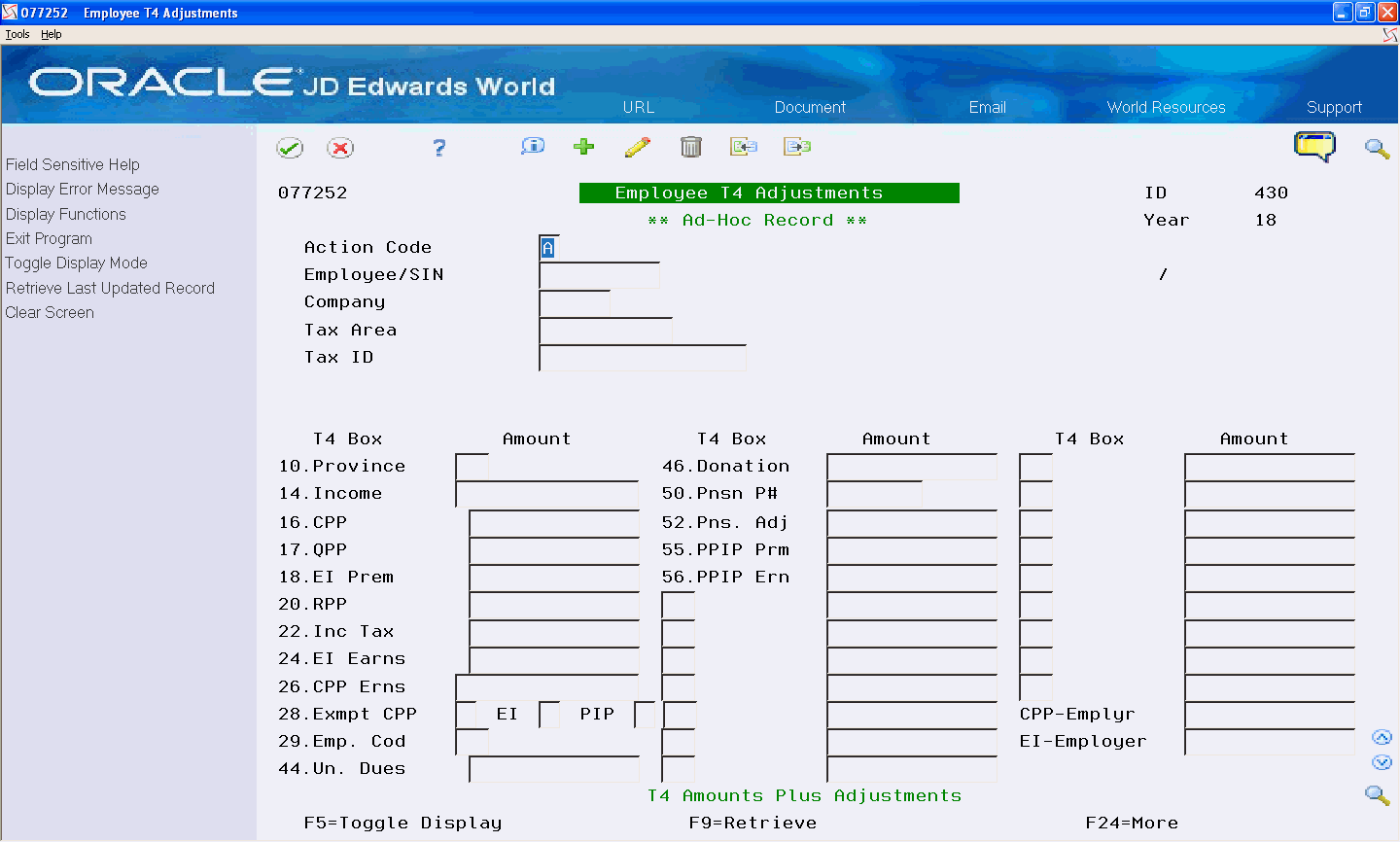Viewport: 1400px width, 842px height.
Task: Click the 26.CPP Erns amount field
Action: pyautogui.click(x=547, y=687)
